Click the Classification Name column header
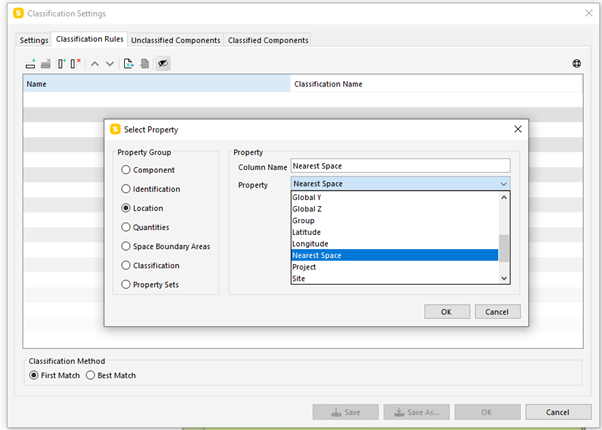 click(x=437, y=84)
